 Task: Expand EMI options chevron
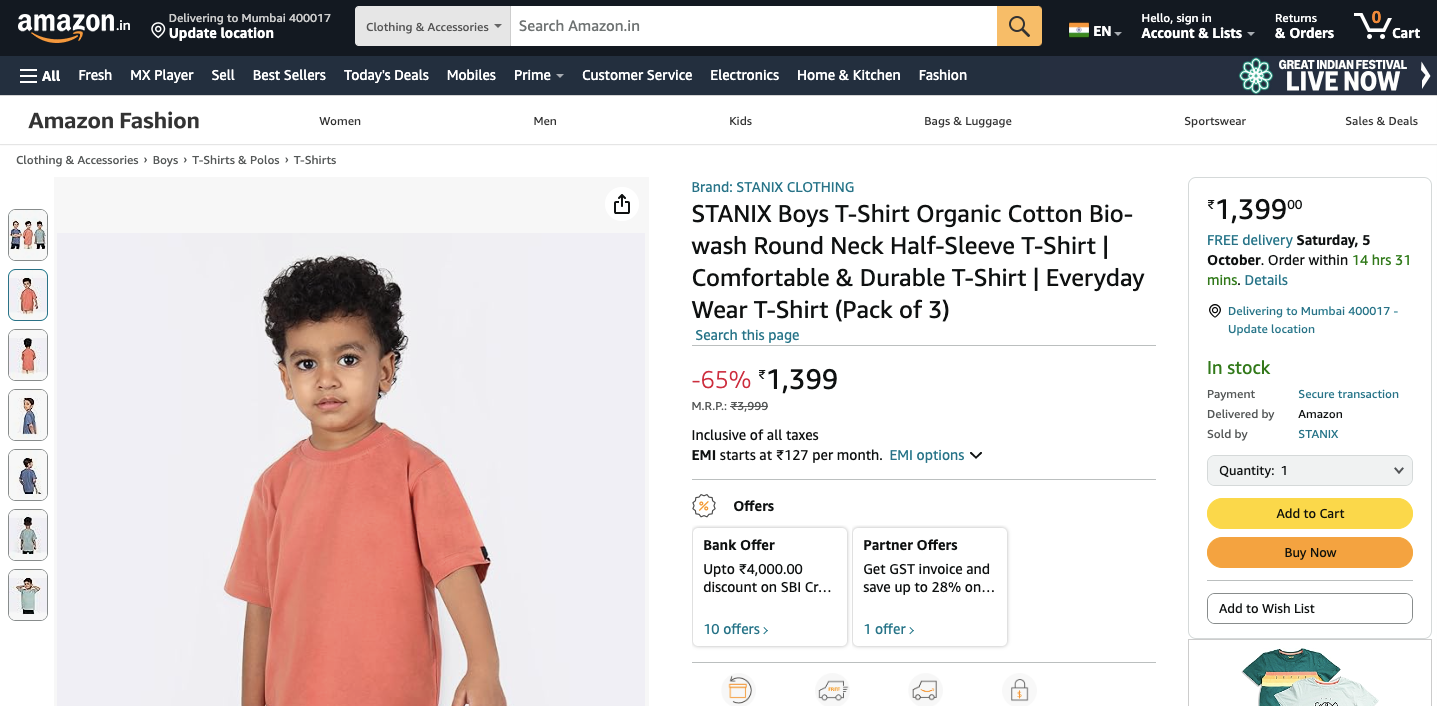pyautogui.click(x=976, y=455)
